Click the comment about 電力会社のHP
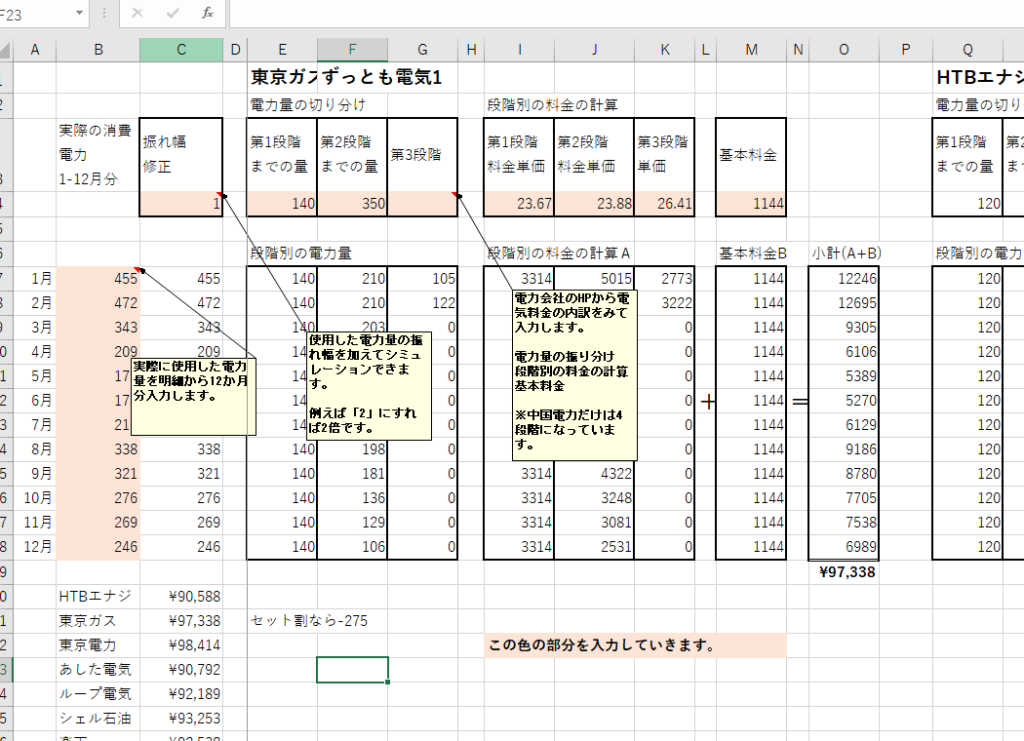This screenshot has width=1024, height=741. pyautogui.click(x=575, y=375)
